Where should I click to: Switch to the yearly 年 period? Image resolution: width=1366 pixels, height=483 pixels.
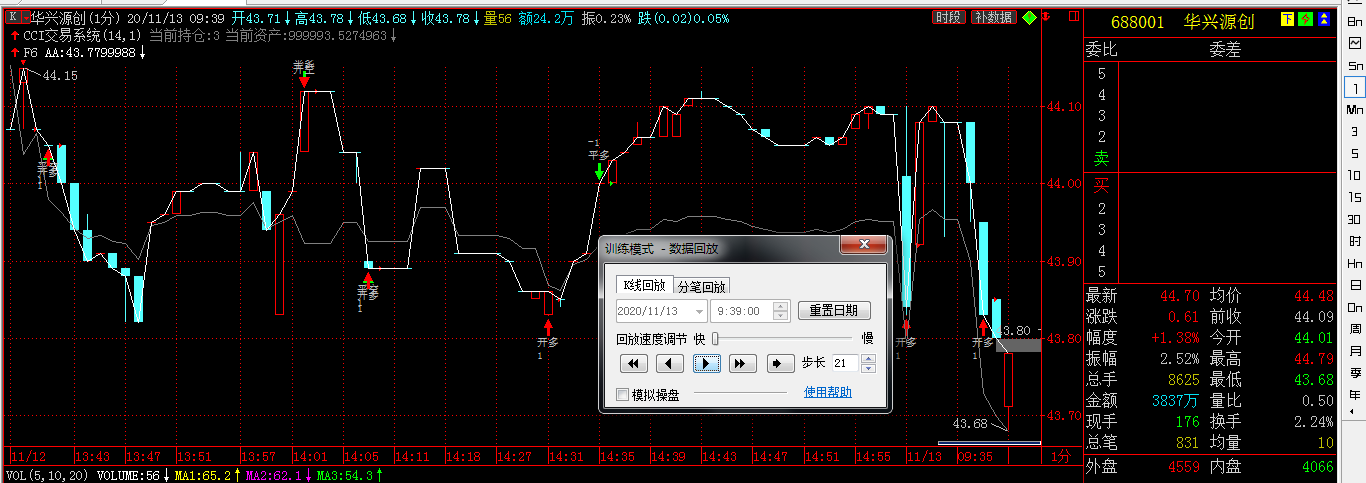pos(1355,395)
